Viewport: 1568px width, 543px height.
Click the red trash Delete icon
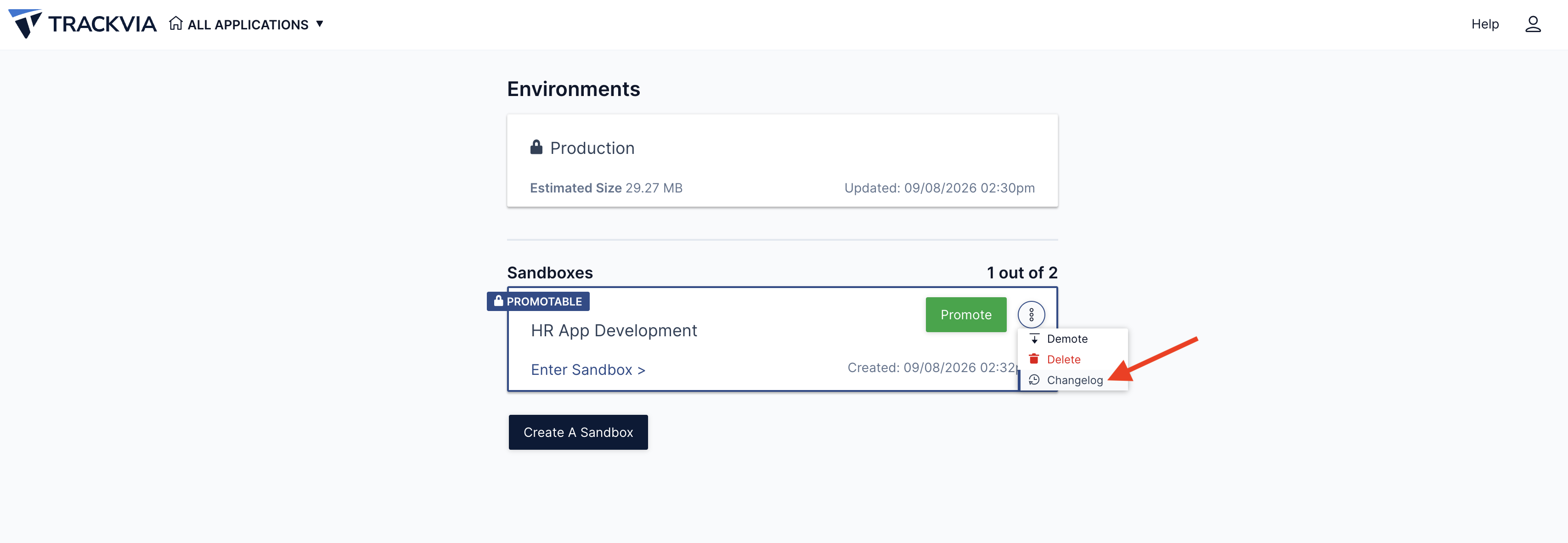[x=1034, y=359]
